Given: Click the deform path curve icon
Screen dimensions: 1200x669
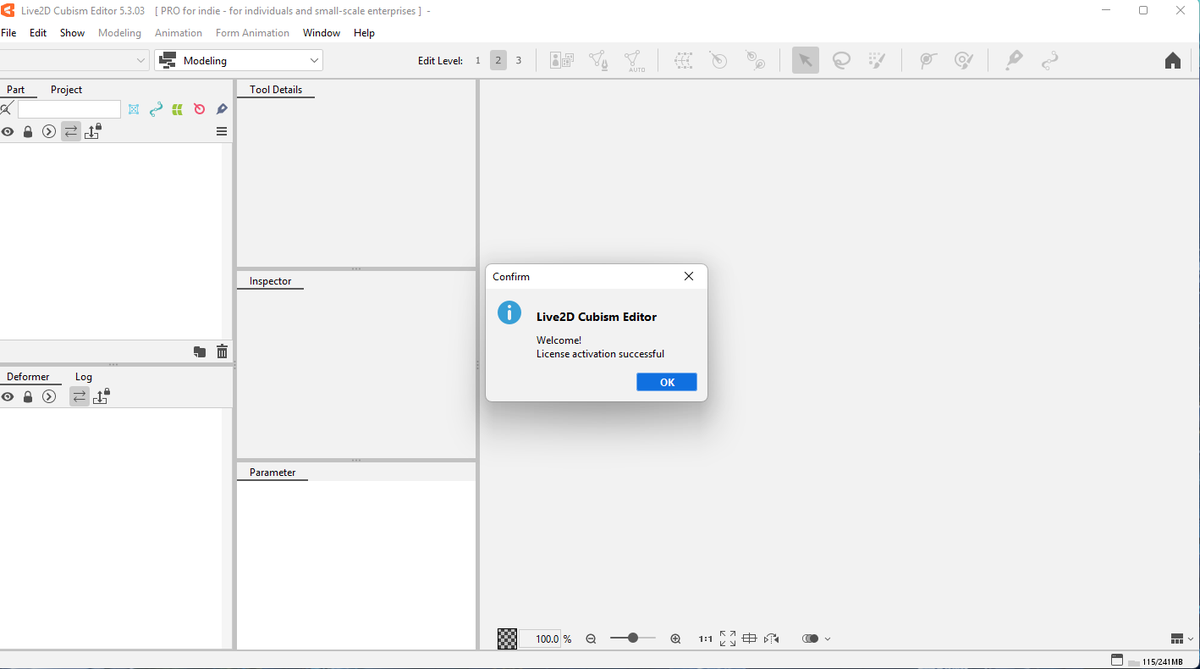Looking at the screenshot, I should coord(1049,61).
